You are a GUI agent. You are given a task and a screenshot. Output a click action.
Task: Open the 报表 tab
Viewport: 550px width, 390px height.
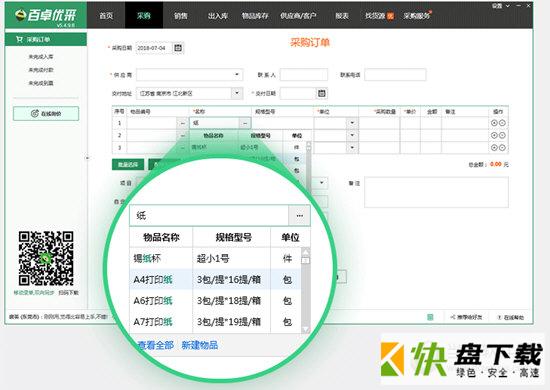click(x=342, y=16)
